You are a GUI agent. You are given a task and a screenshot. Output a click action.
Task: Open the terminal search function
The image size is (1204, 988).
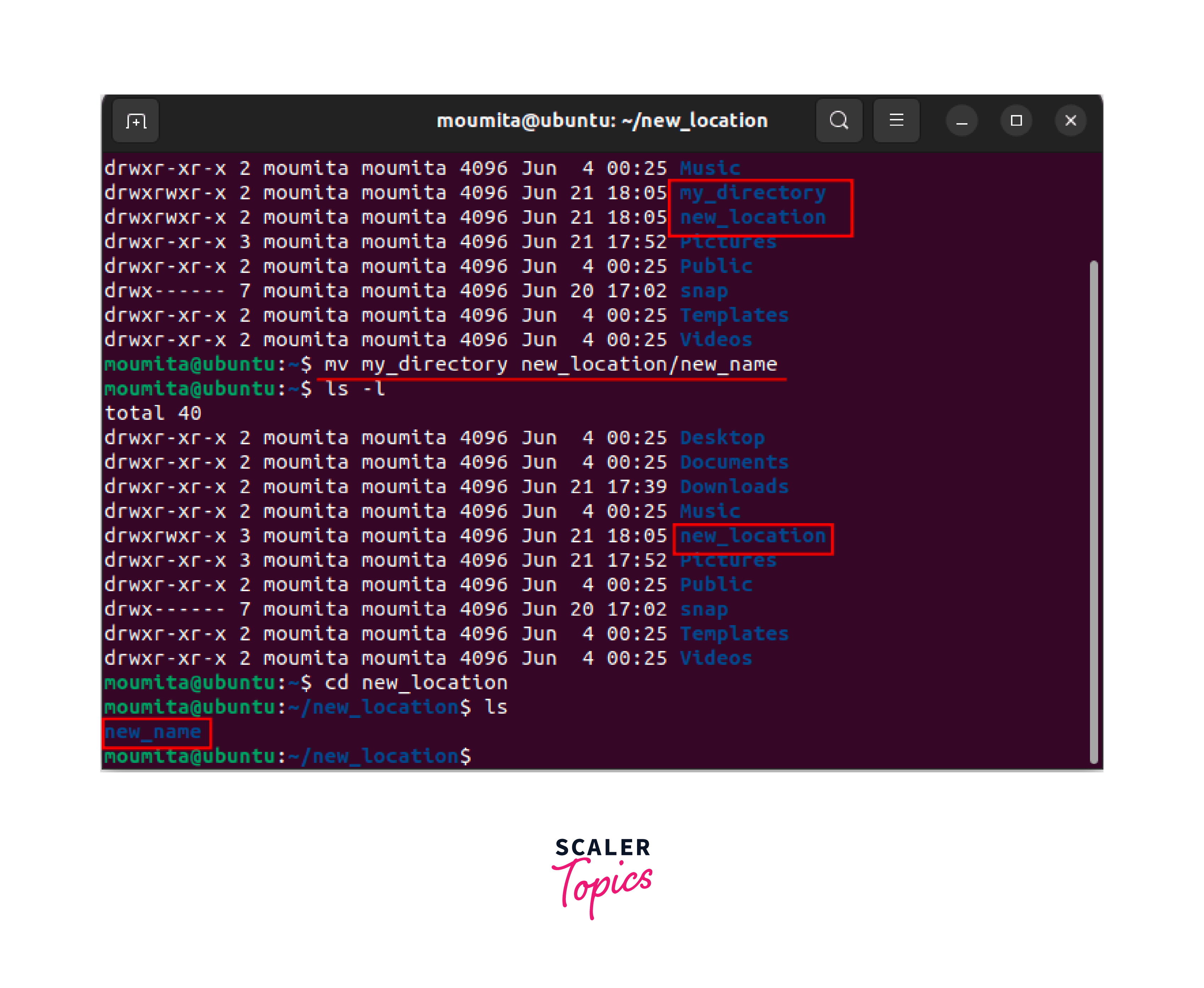pyautogui.click(x=839, y=120)
